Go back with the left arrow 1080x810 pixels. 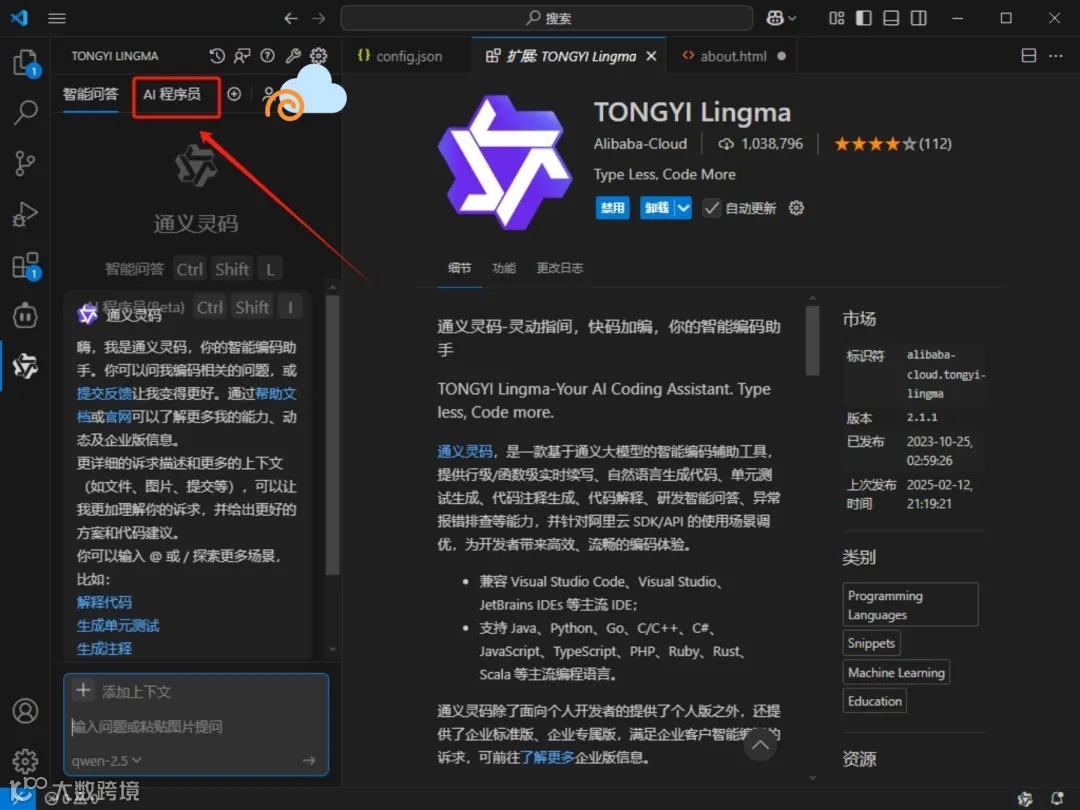[291, 18]
